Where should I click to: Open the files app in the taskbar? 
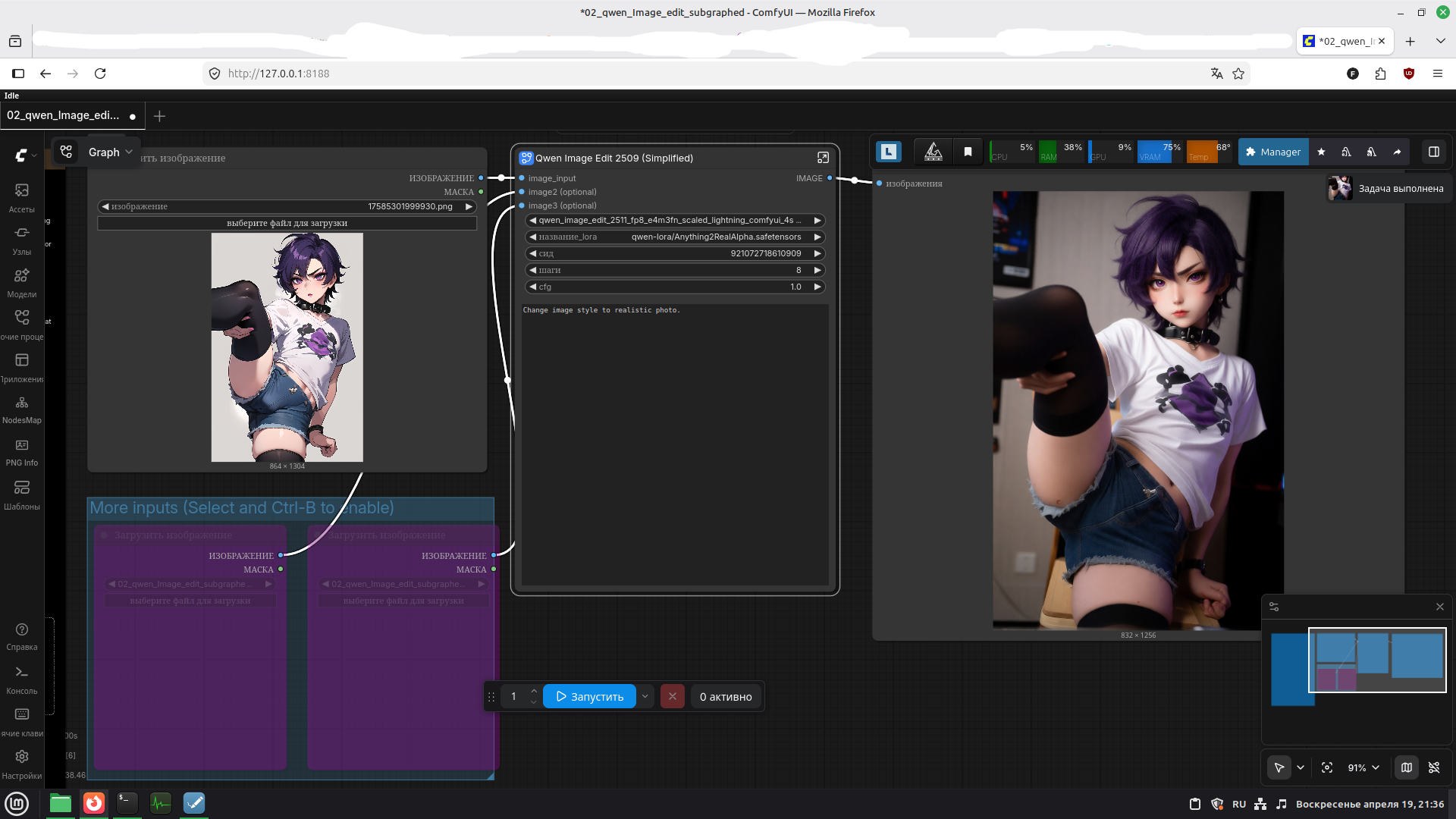(61, 802)
